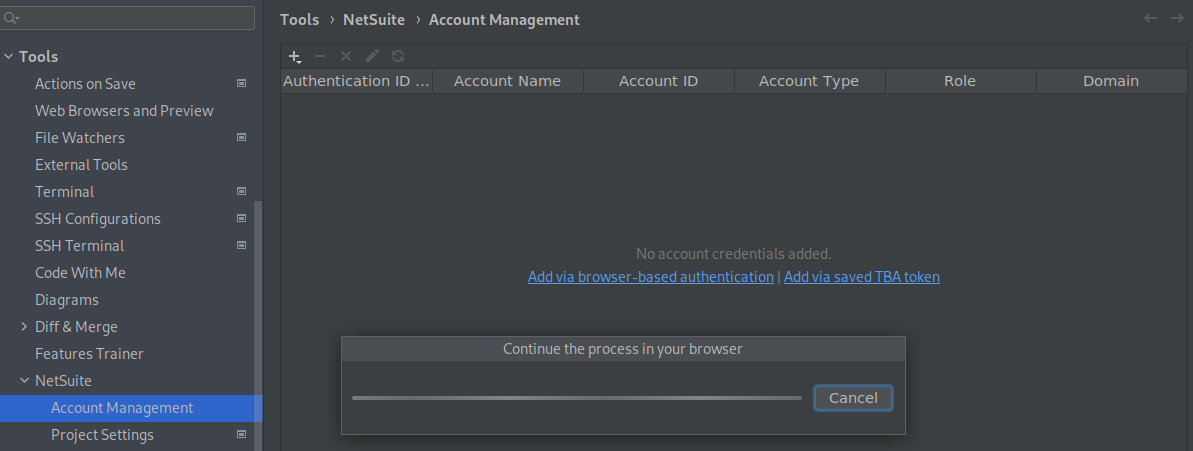The width and height of the screenshot is (1193, 451).
Task: Expand the Diff & Merge node
Action: coord(24,326)
